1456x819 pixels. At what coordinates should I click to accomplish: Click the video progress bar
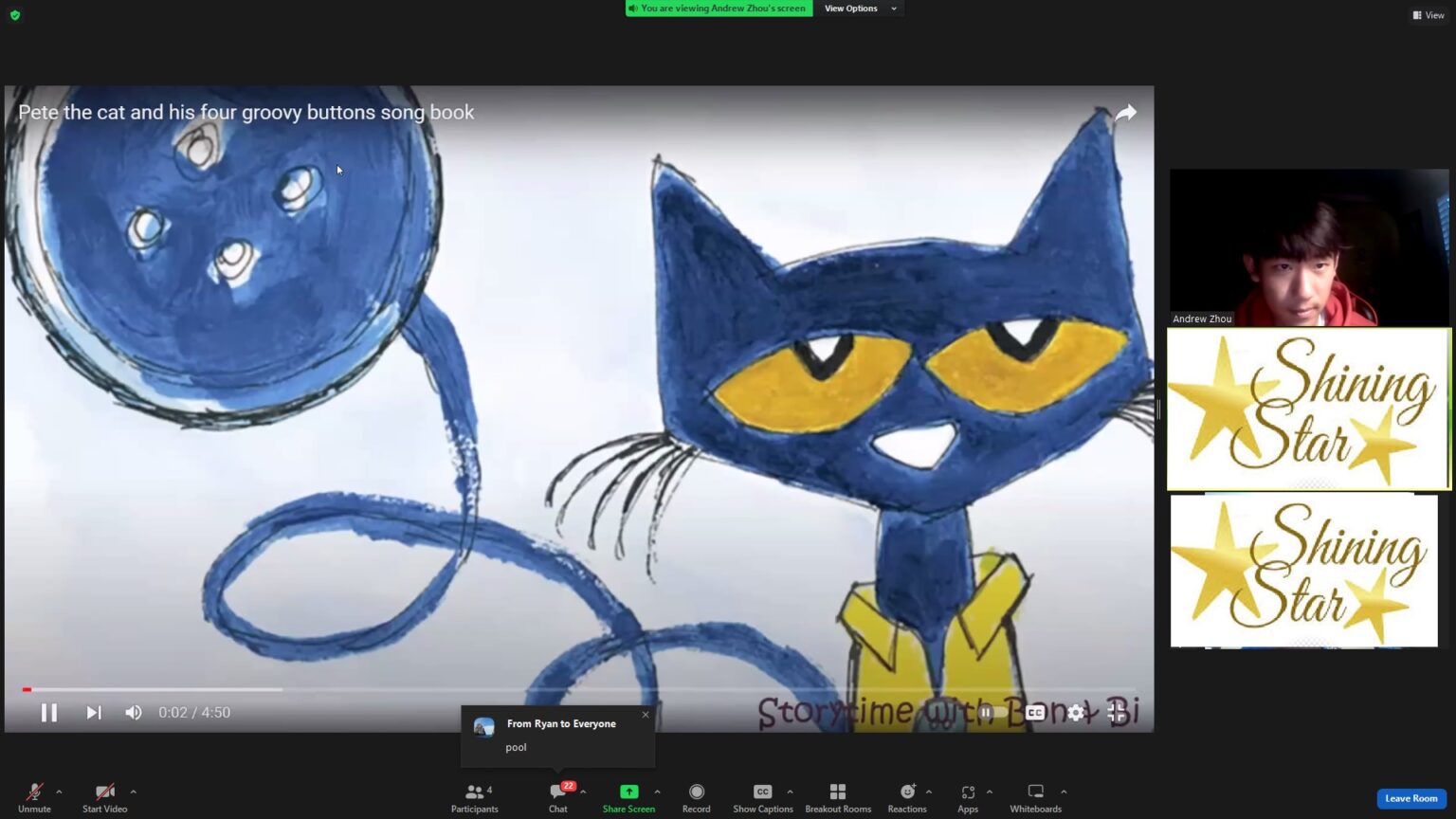[x=579, y=689]
